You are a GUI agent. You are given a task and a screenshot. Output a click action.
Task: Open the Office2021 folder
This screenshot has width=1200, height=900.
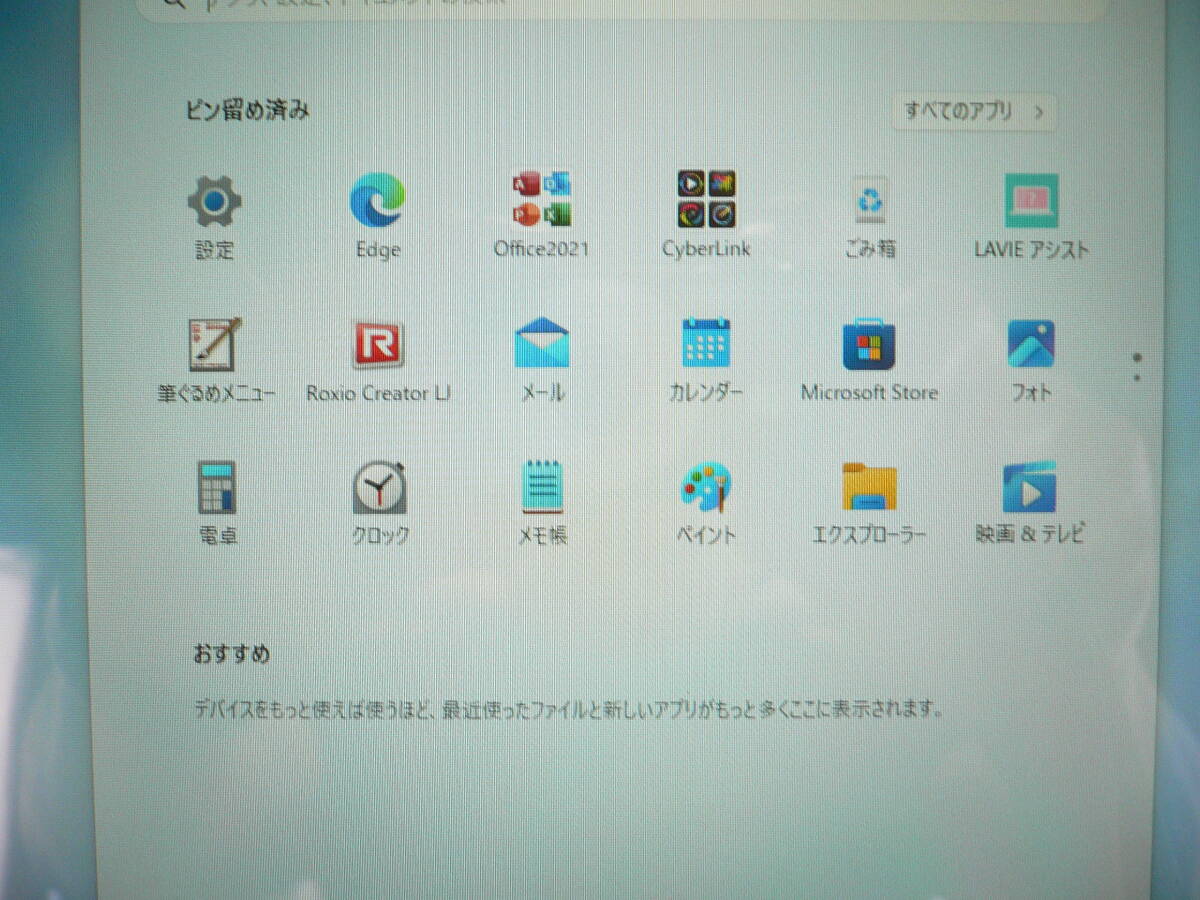[541, 214]
